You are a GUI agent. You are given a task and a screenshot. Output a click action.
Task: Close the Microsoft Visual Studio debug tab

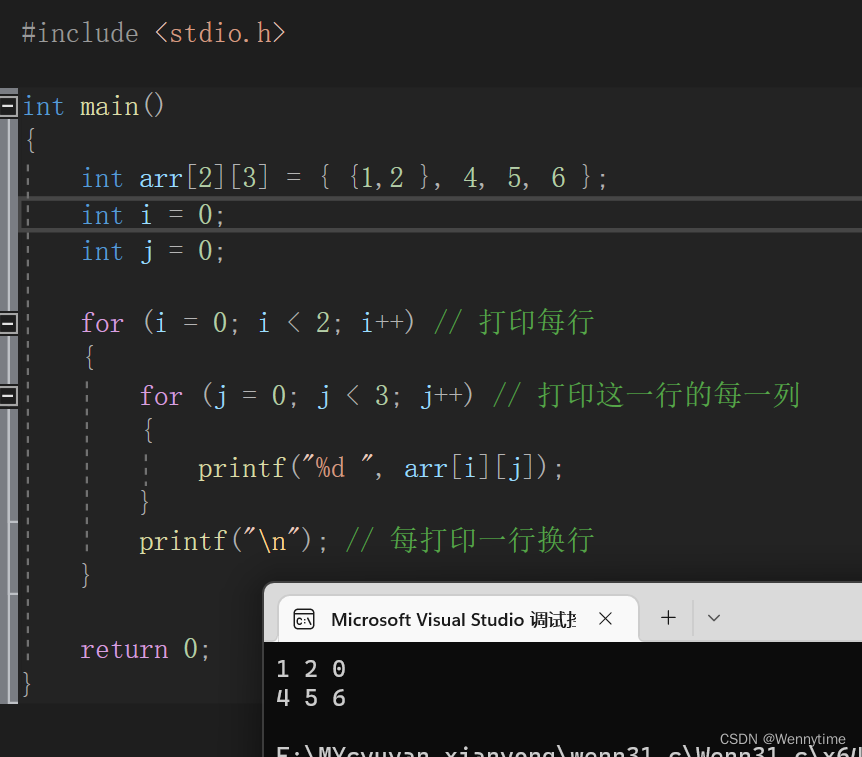[605, 619]
